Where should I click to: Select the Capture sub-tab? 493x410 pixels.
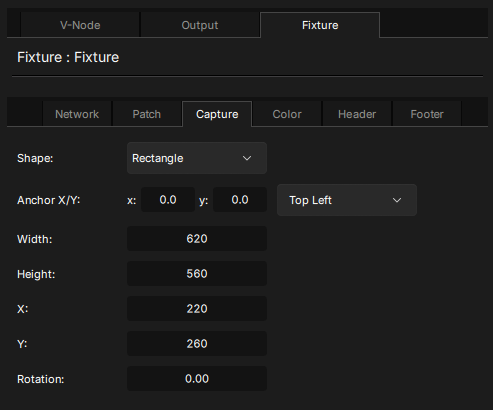click(x=217, y=114)
